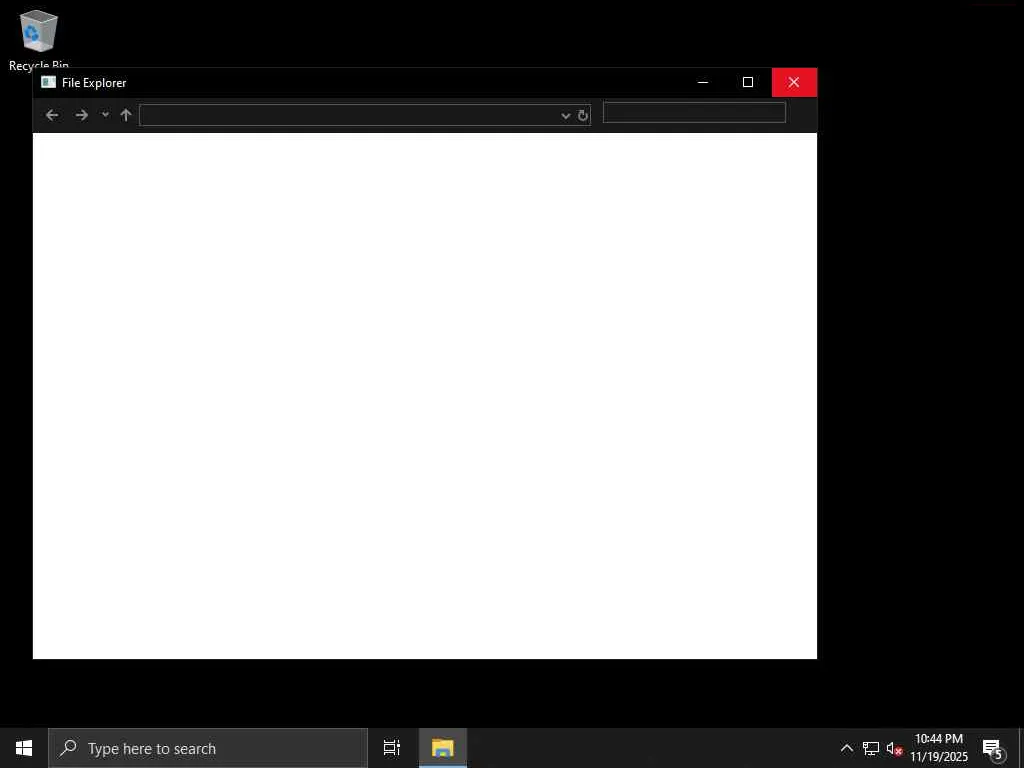Expand the address bar history dropdown
The image size is (1024, 768).
coord(566,116)
